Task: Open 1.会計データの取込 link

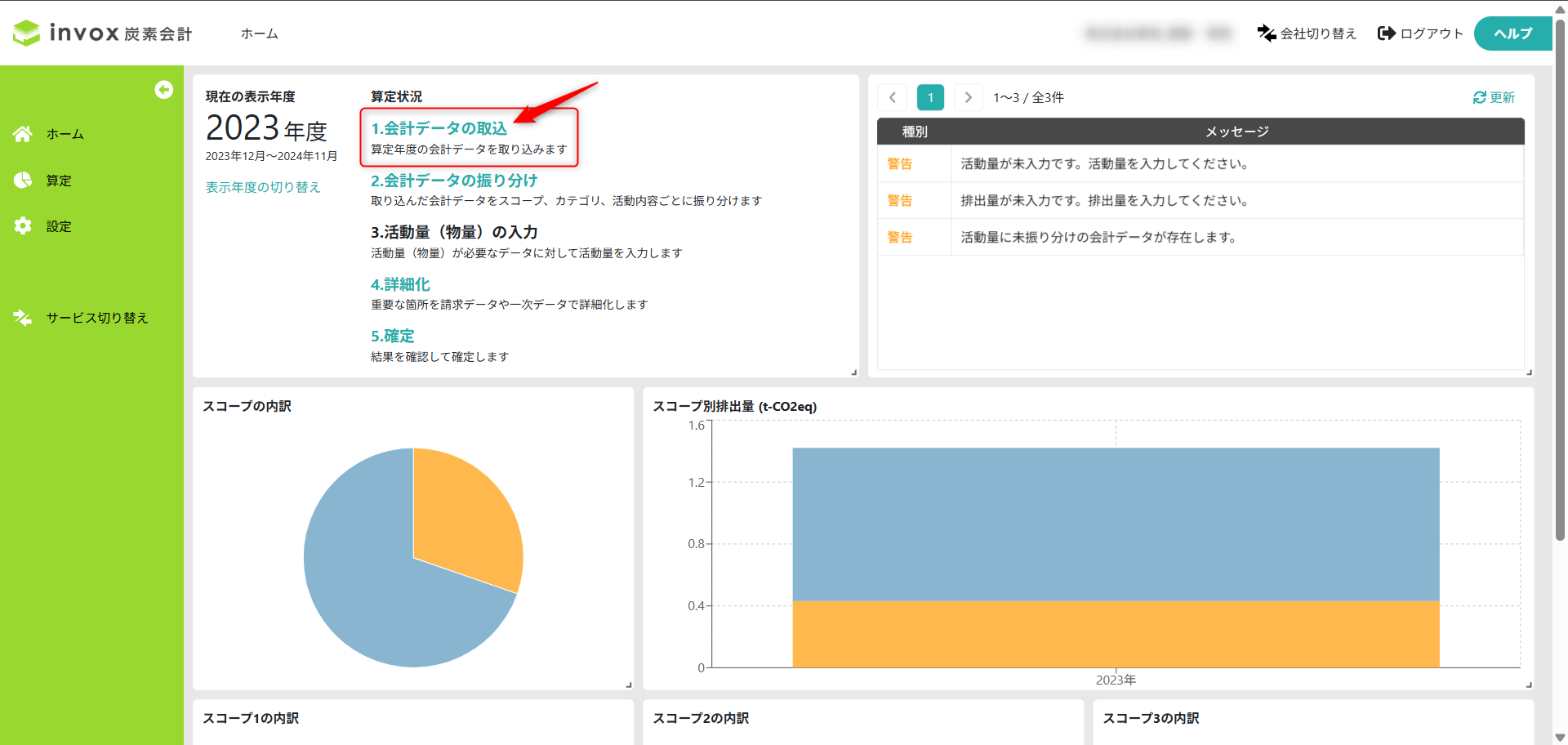Action: 439,128
